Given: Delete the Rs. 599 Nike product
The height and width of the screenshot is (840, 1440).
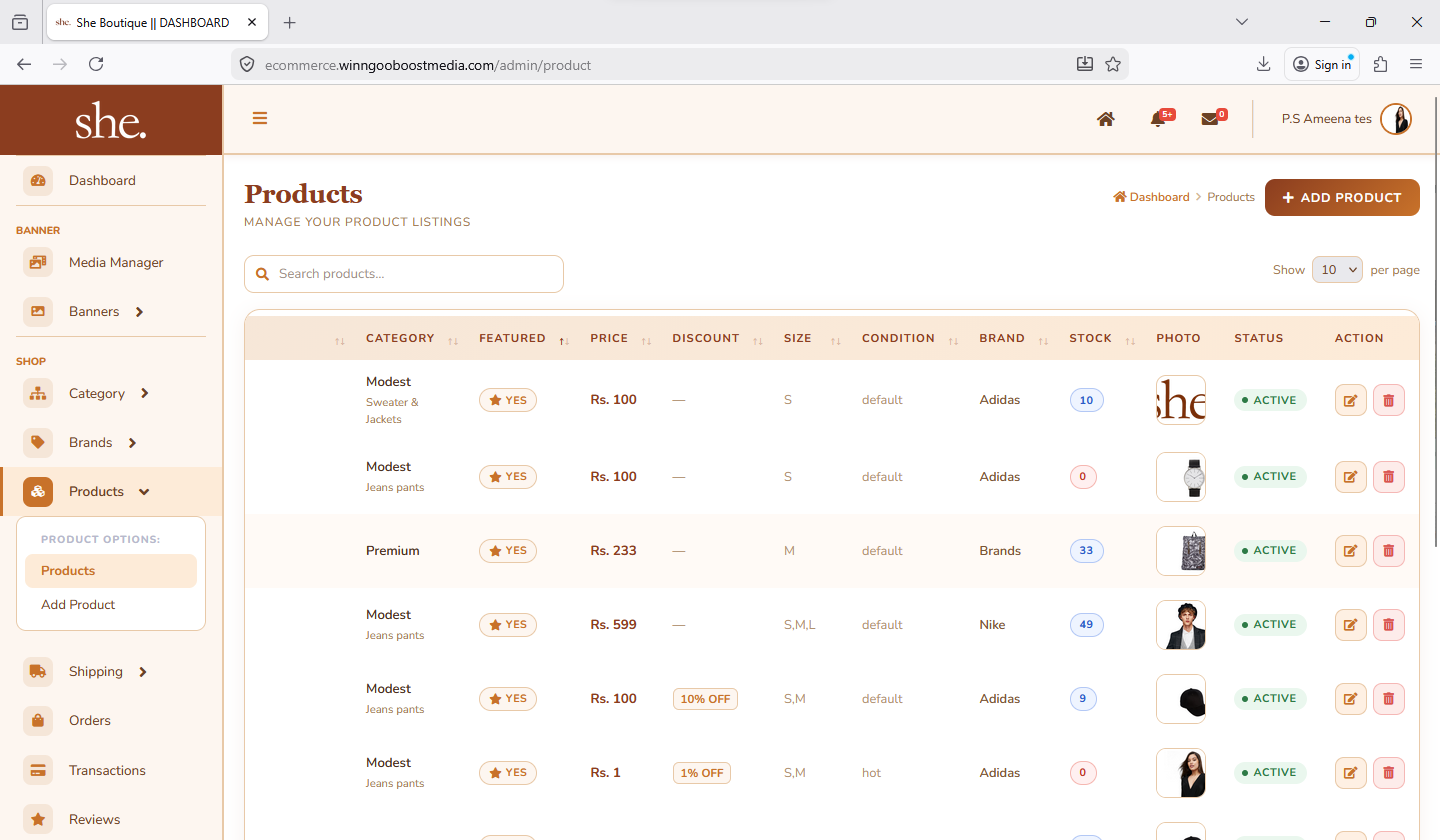Looking at the screenshot, I should click(1388, 625).
